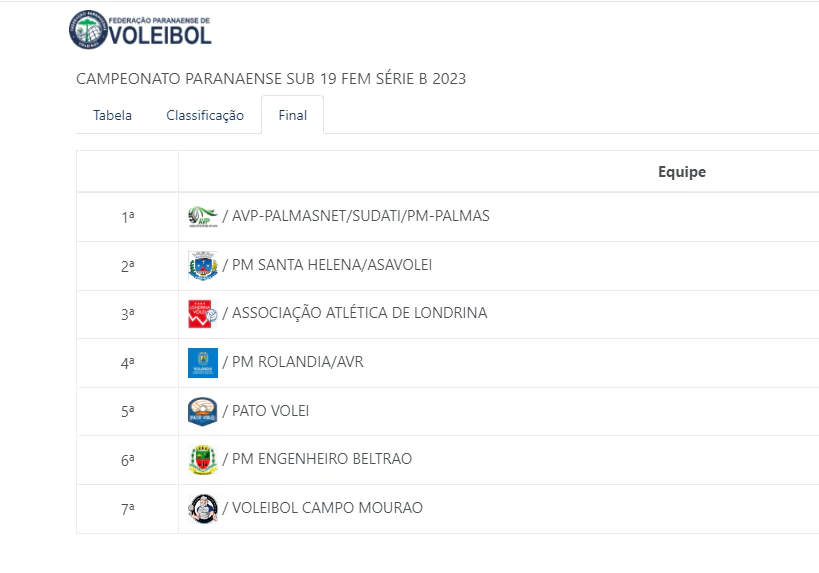
Task: Click the Equipe column header
Action: click(x=681, y=172)
